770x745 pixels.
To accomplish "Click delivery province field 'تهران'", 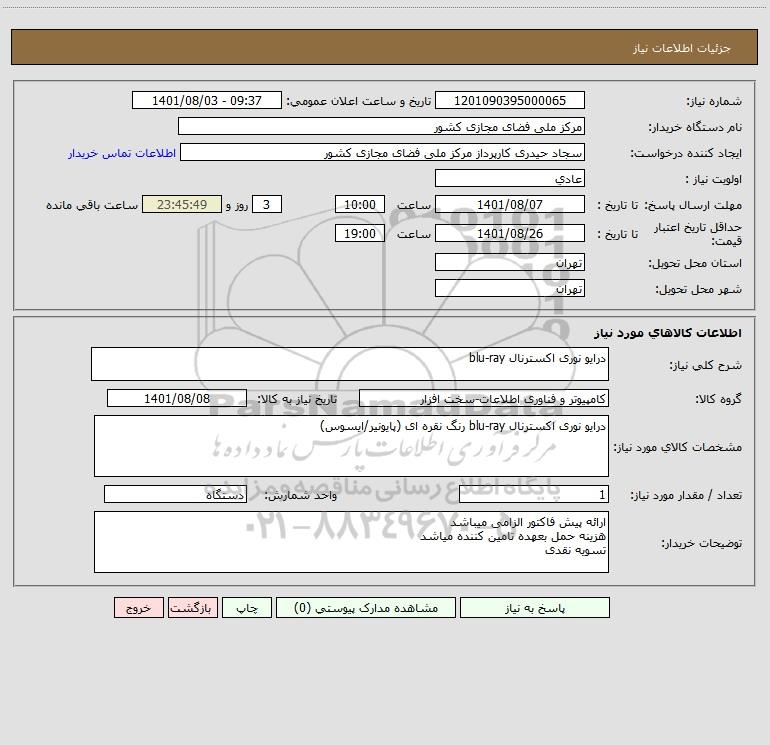I will coord(510,262).
